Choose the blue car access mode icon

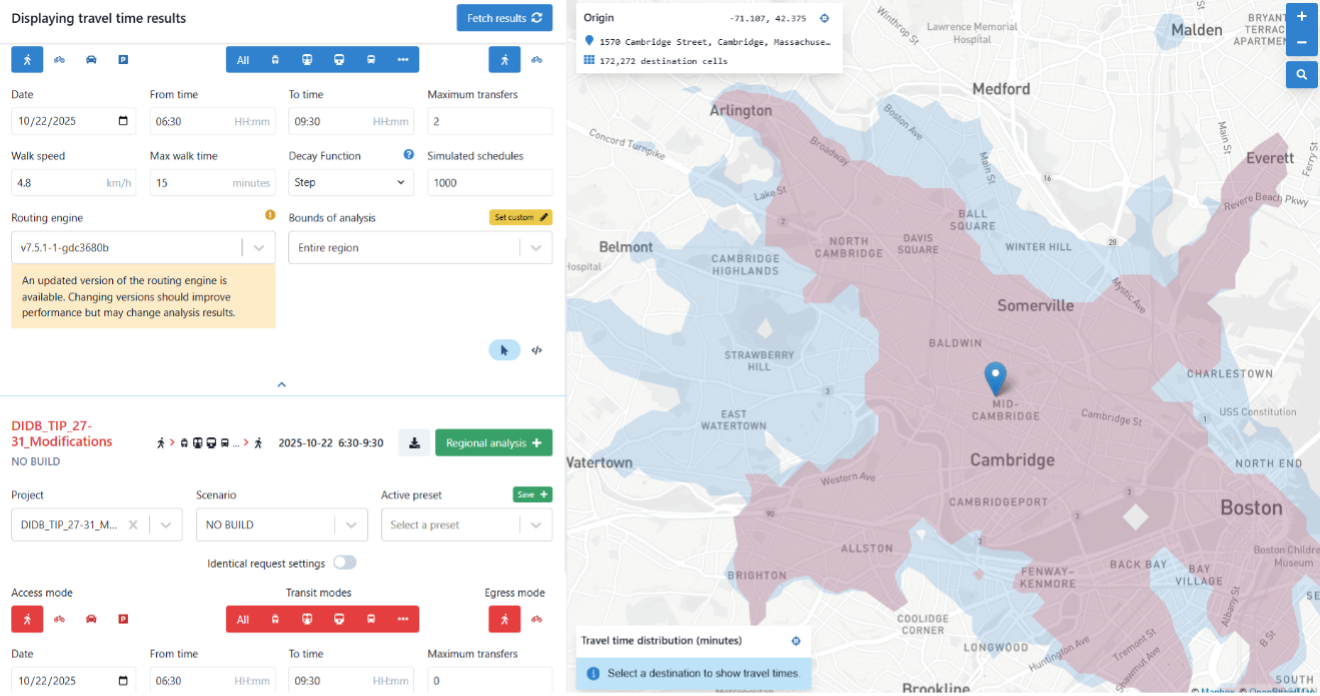point(91,60)
